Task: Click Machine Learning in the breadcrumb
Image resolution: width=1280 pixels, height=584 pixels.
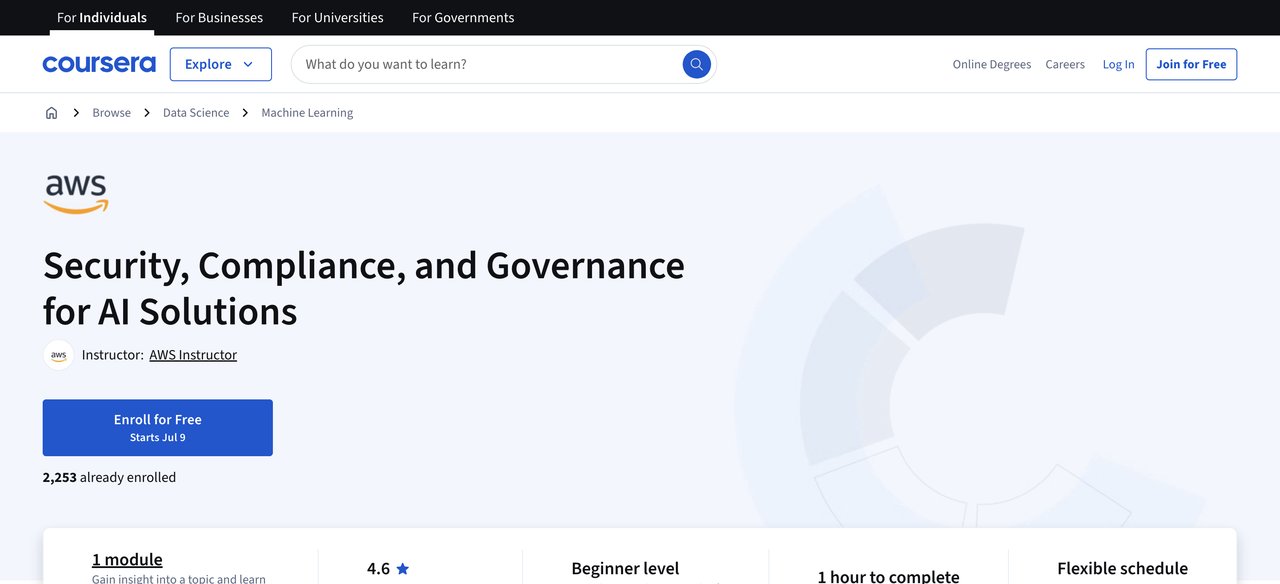Action: tap(307, 112)
